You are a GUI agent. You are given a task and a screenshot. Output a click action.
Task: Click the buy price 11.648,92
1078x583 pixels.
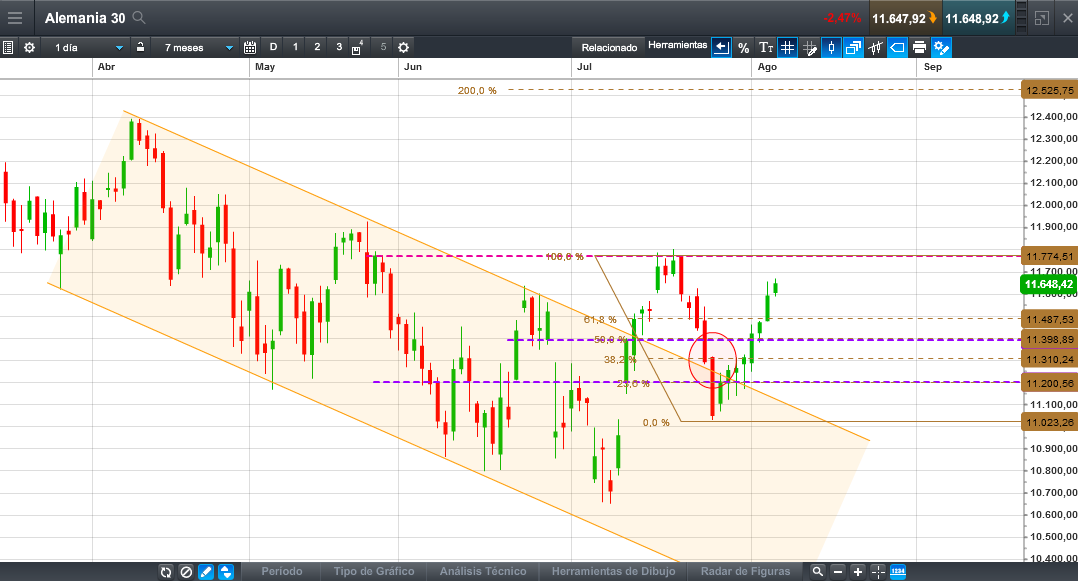coord(977,19)
